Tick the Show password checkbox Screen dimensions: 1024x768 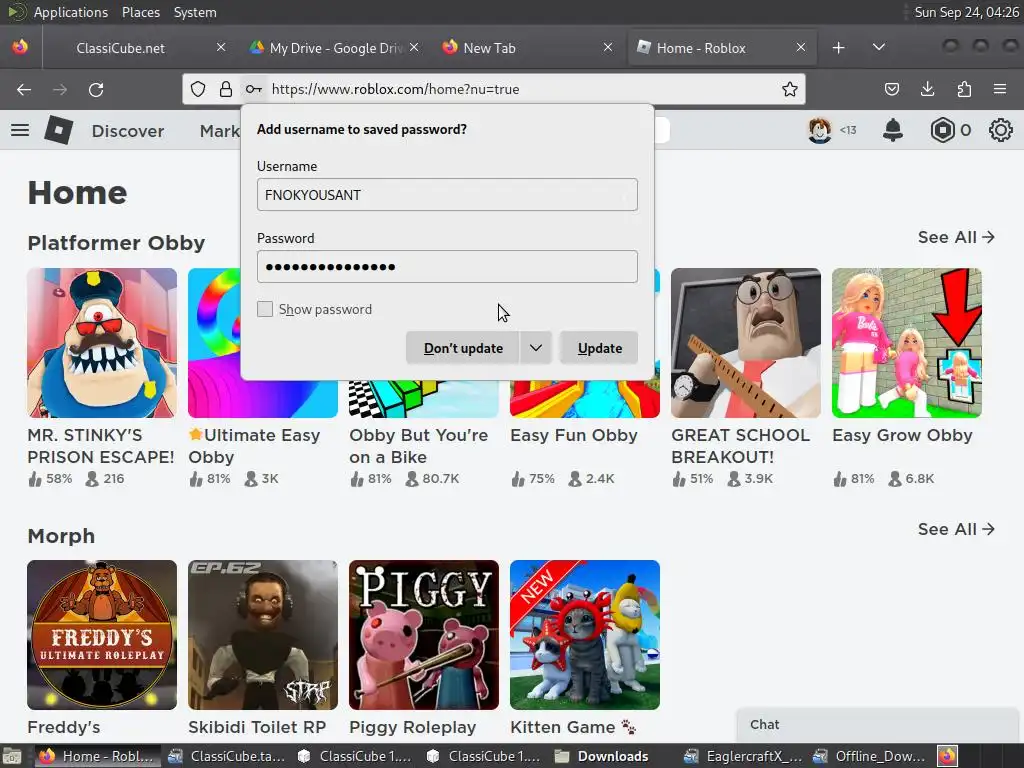pos(264,309)
